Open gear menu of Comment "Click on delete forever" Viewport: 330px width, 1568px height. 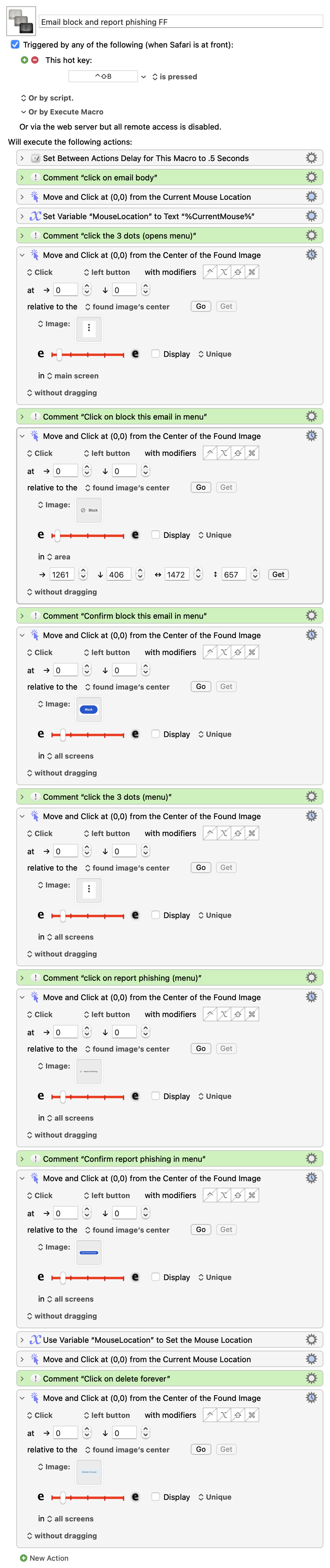311,1378
